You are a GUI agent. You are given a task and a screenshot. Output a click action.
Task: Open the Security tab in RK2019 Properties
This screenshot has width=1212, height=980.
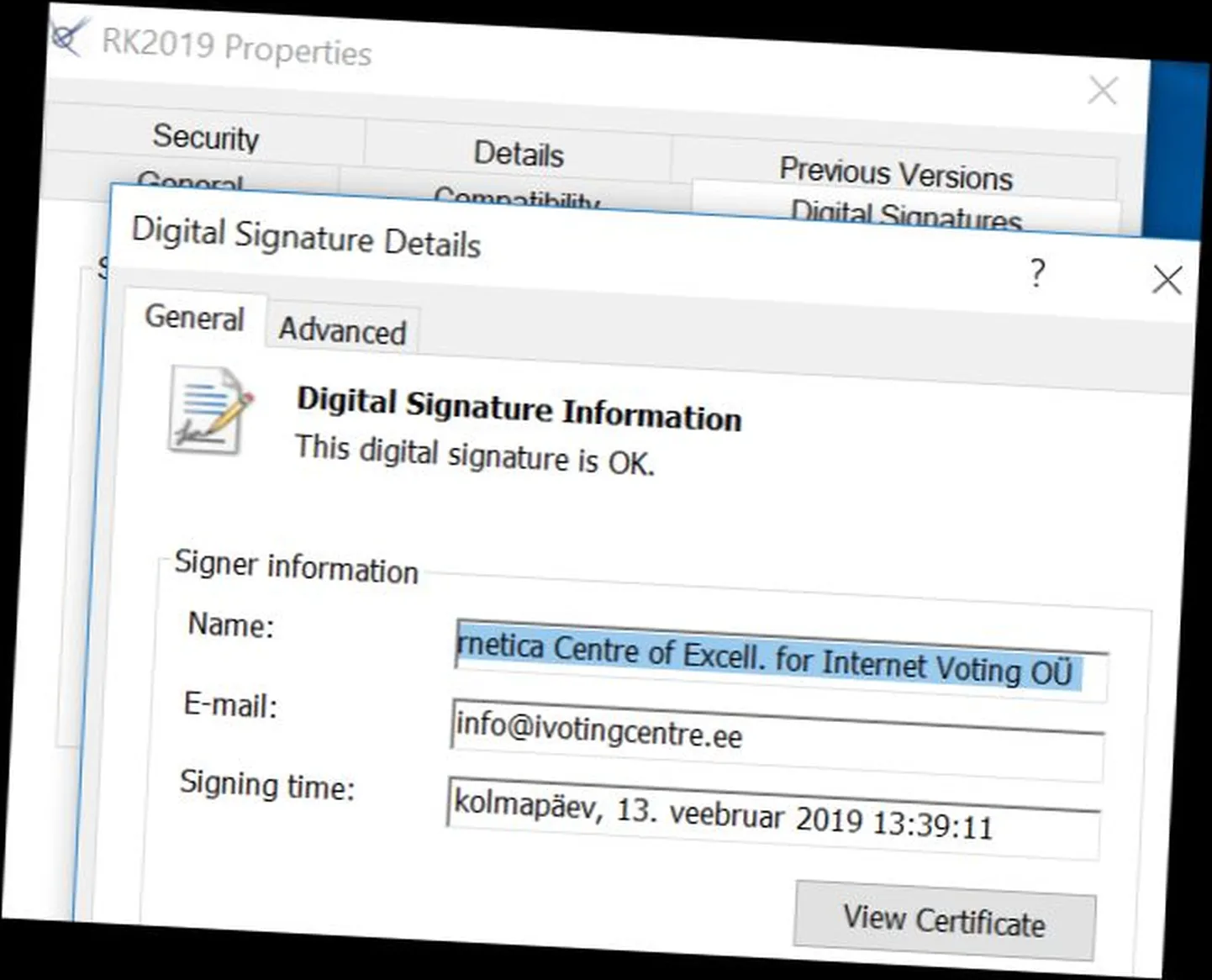point(206,137)
